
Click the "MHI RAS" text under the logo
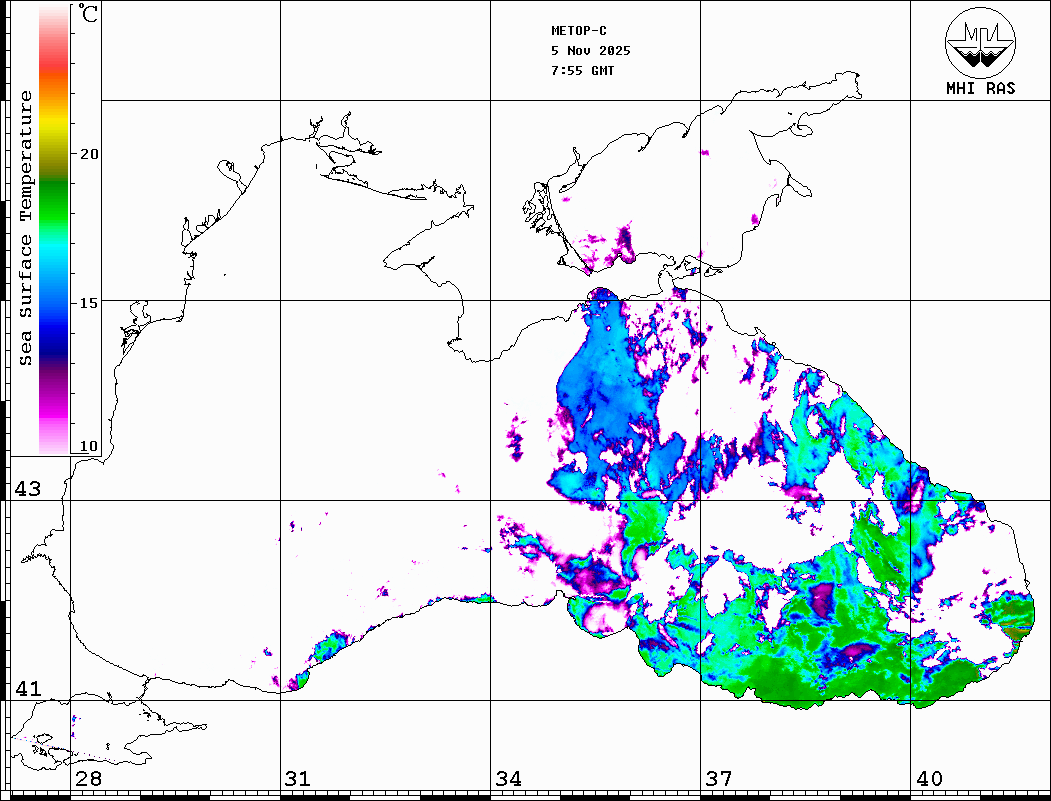980,89
